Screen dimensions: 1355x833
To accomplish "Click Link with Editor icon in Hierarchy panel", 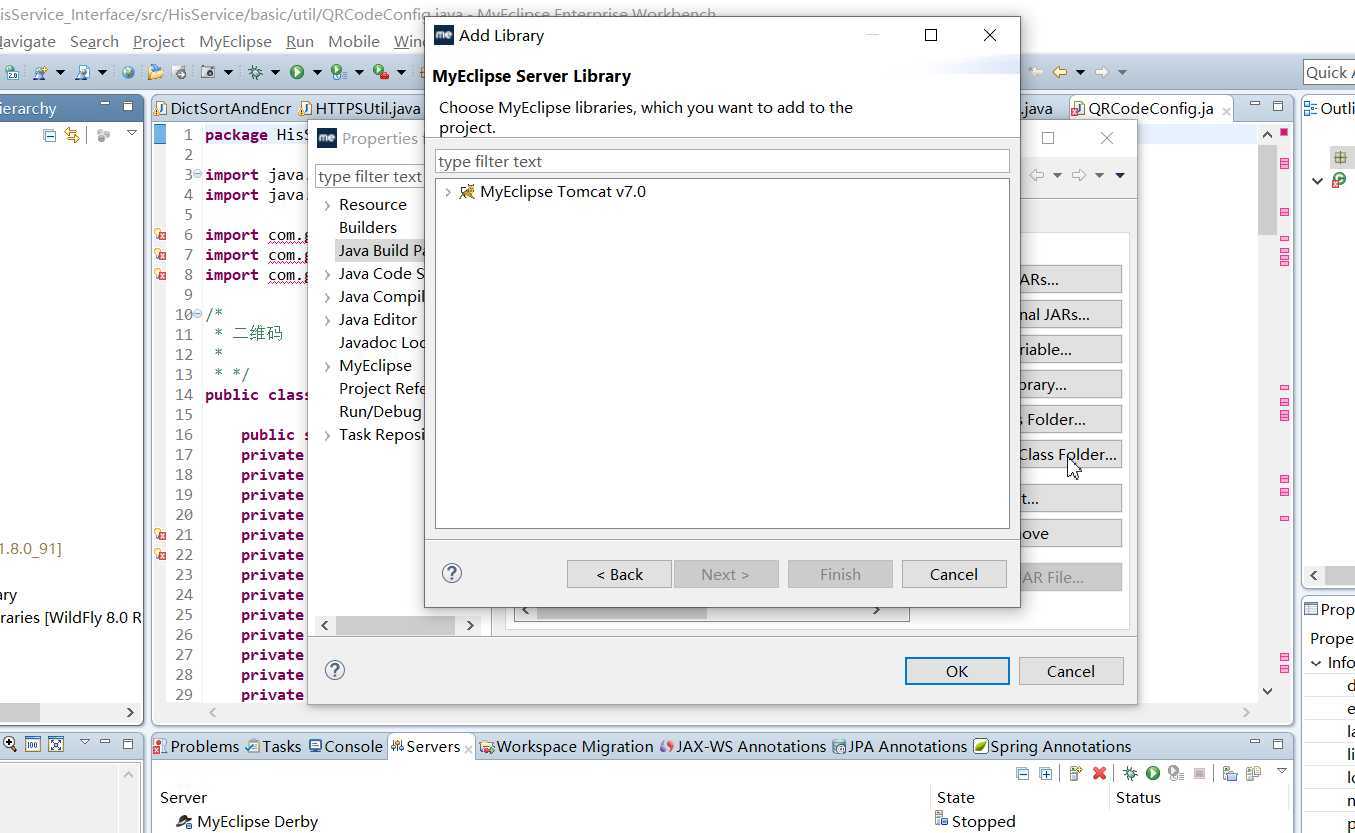I will [71, 135].
